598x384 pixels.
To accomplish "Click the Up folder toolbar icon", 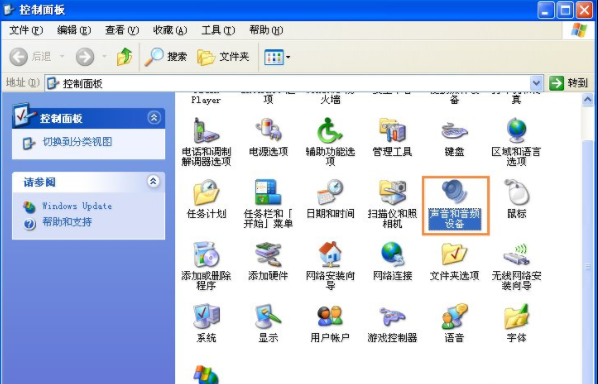I will [x=124, y=57].
